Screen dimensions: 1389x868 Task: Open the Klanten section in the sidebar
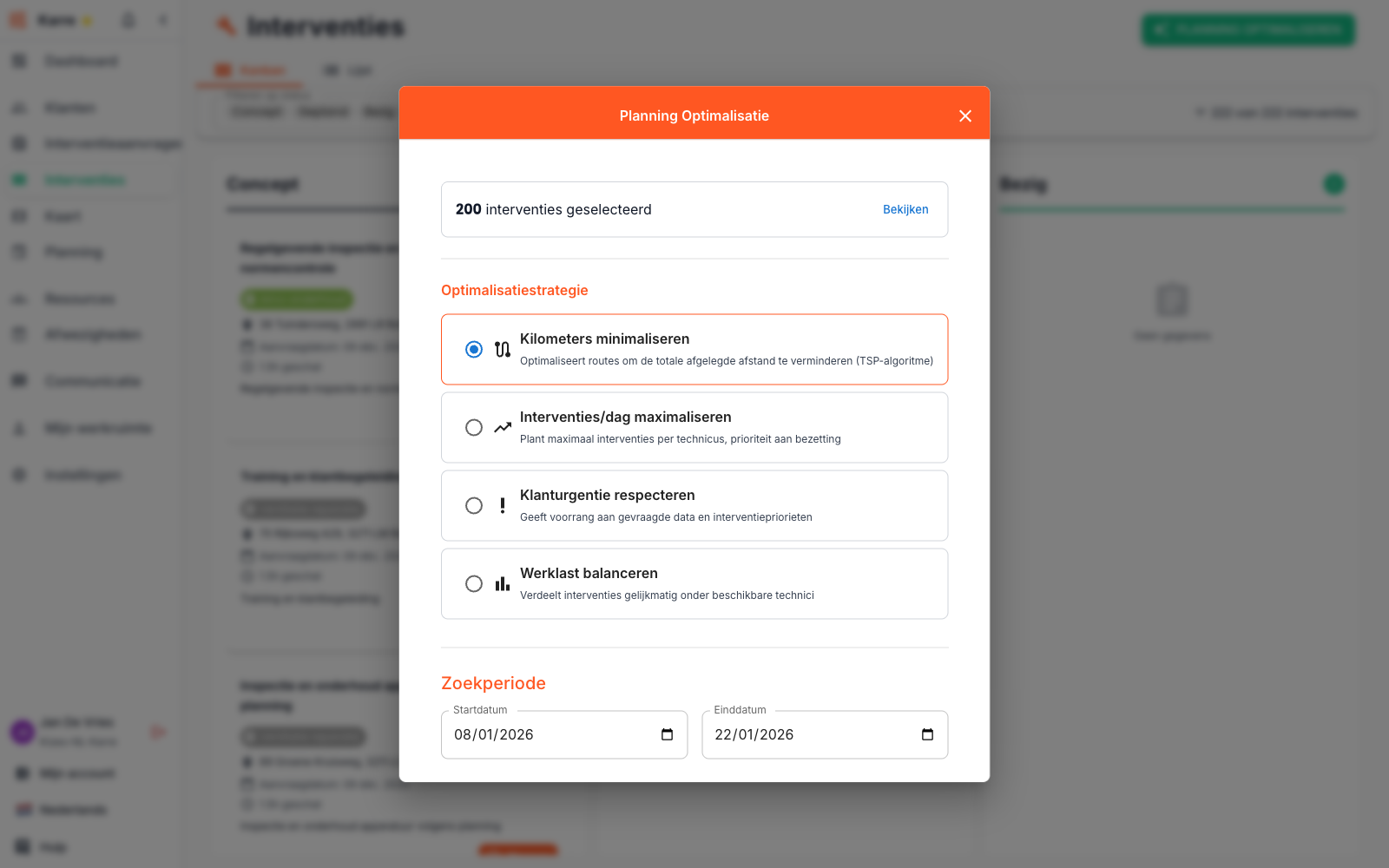click(x=69, y=108)
